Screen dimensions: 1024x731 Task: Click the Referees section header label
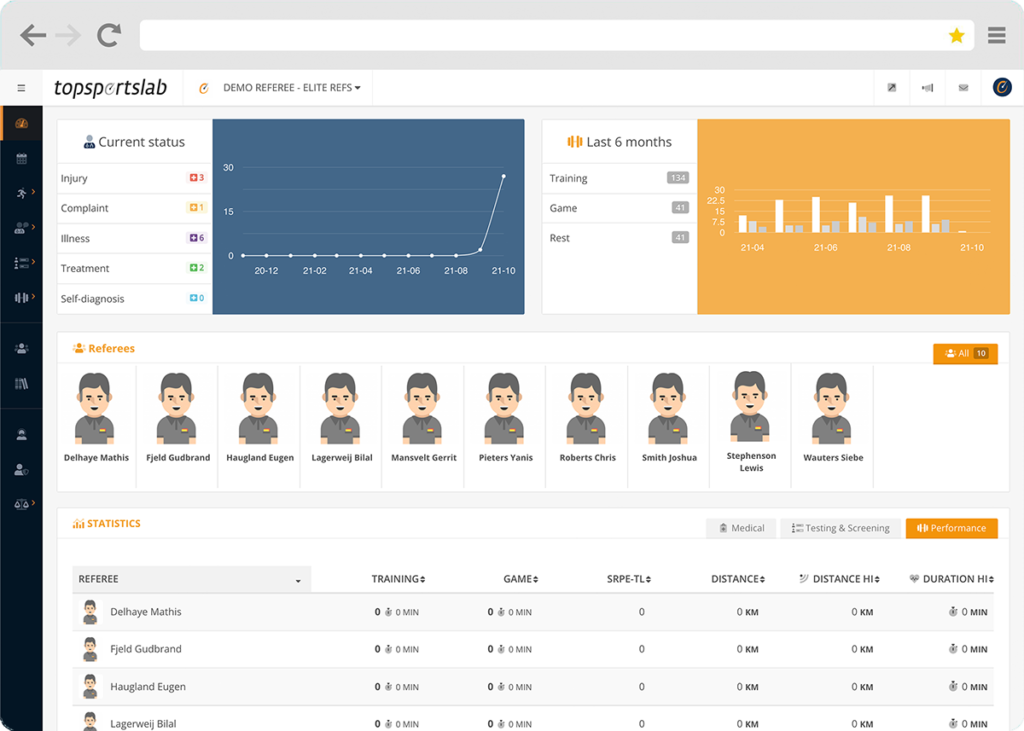pos(109,348)
